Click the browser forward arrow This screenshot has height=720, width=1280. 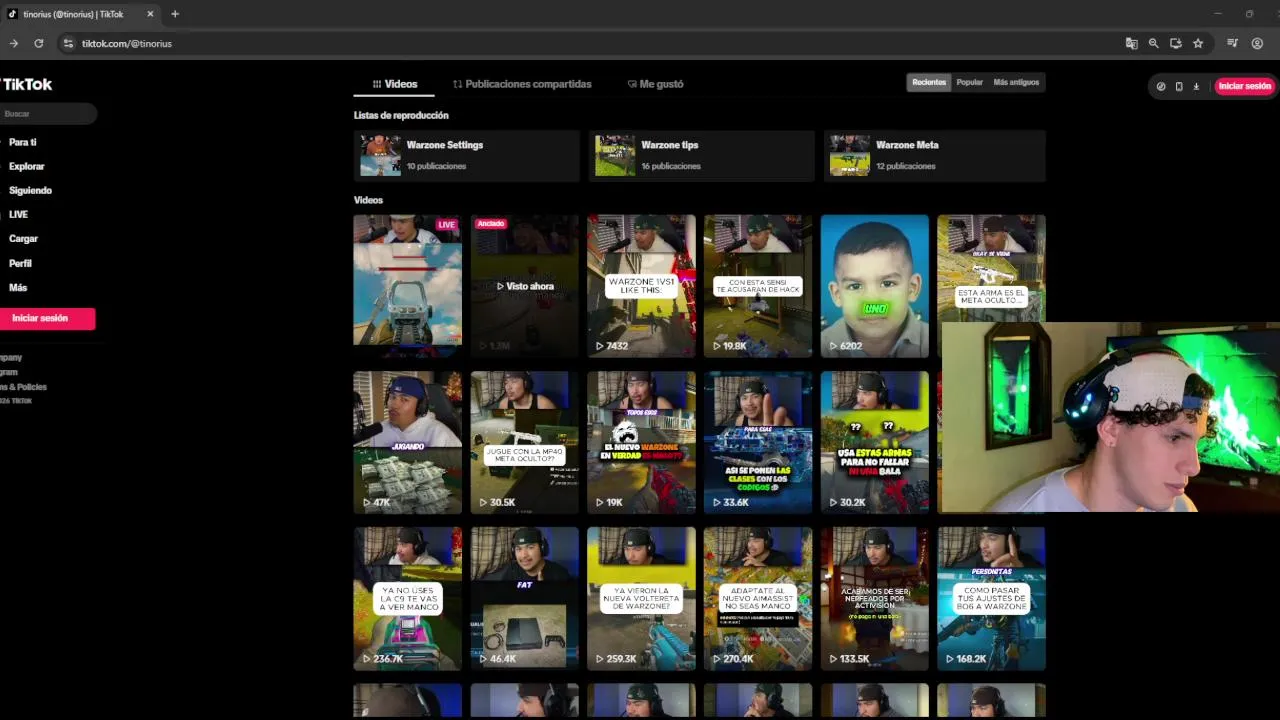(14, 43)
